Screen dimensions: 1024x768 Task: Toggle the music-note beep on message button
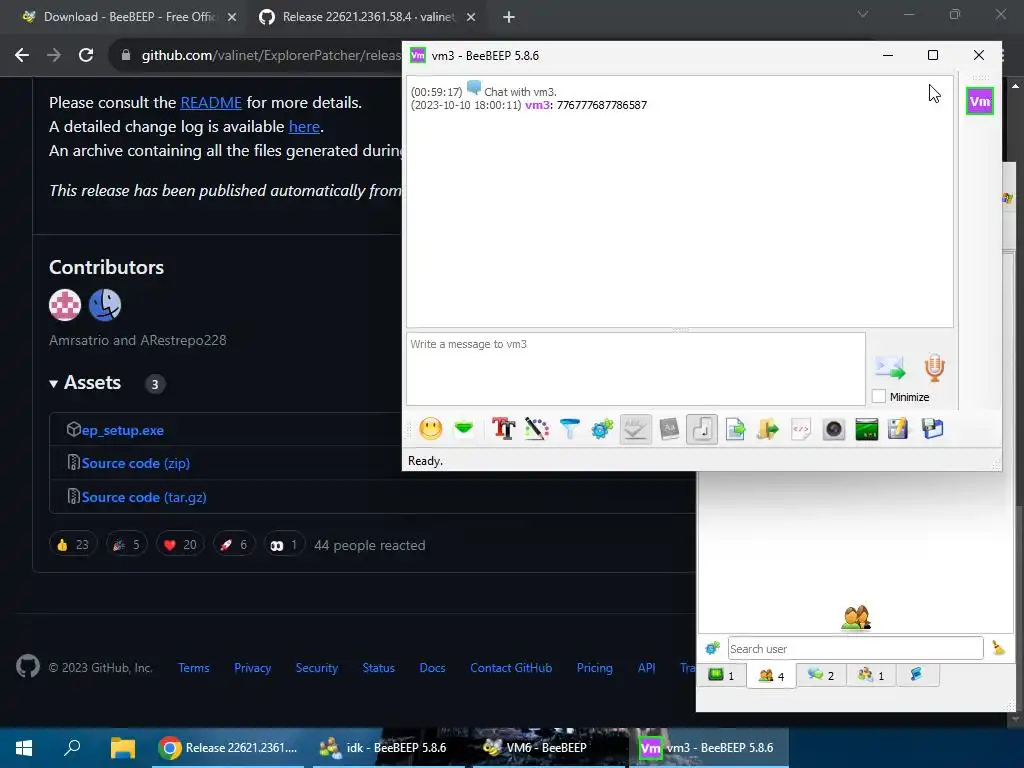pyautogui.click(x=702, y=429)
